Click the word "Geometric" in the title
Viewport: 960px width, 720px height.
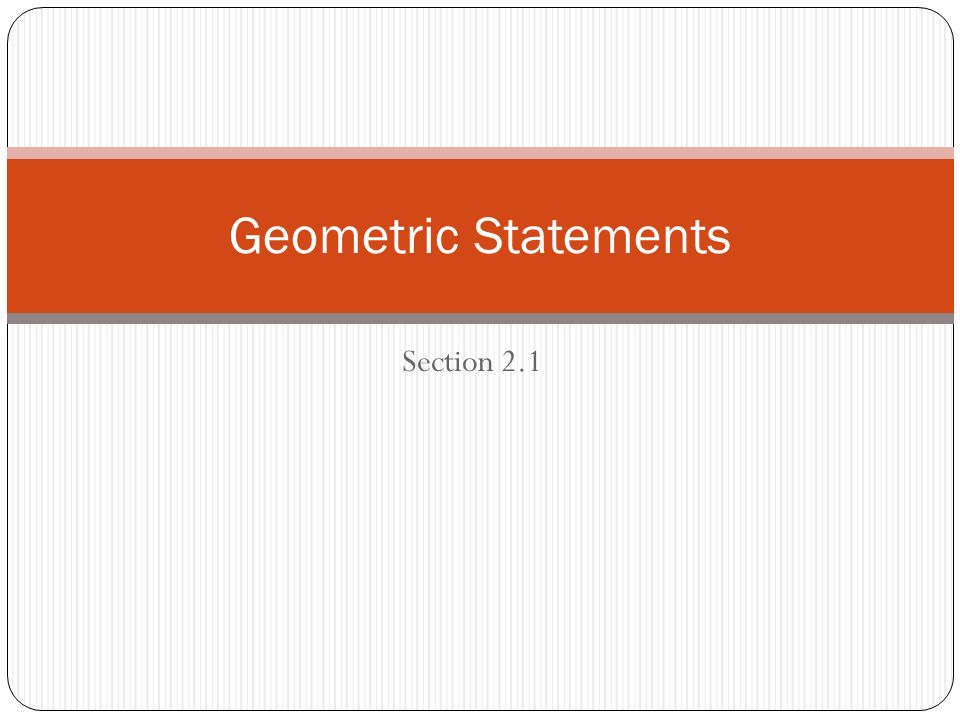tap(344, 236)
